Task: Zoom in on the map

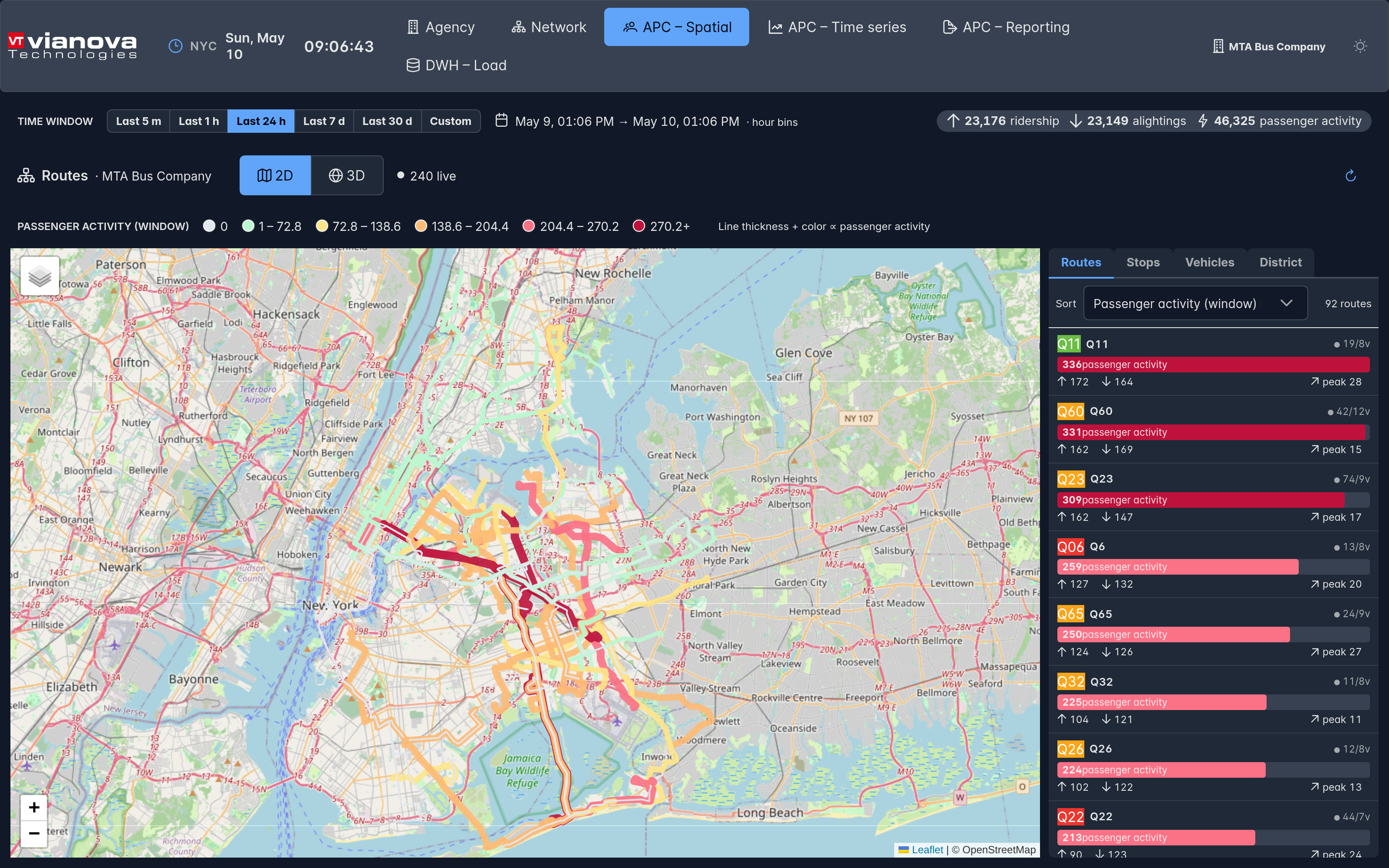Action: (x=34, y=807)
